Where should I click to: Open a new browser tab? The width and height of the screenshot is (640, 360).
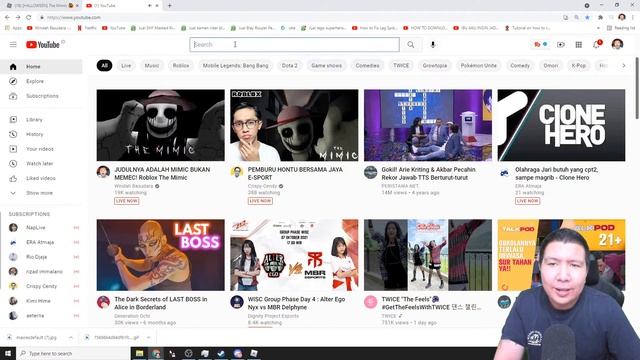[169, 6]
